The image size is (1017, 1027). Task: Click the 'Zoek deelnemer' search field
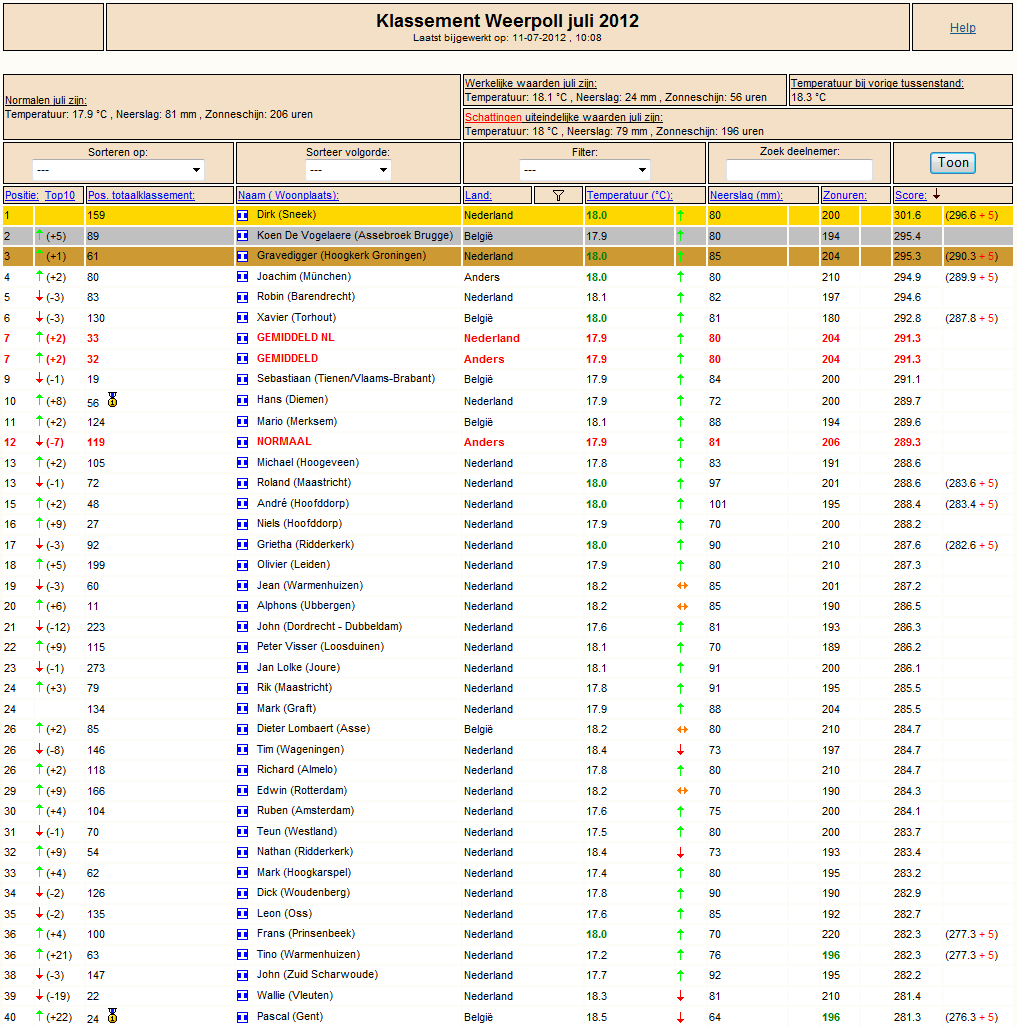pyautogui.click(x=799, y=170)
